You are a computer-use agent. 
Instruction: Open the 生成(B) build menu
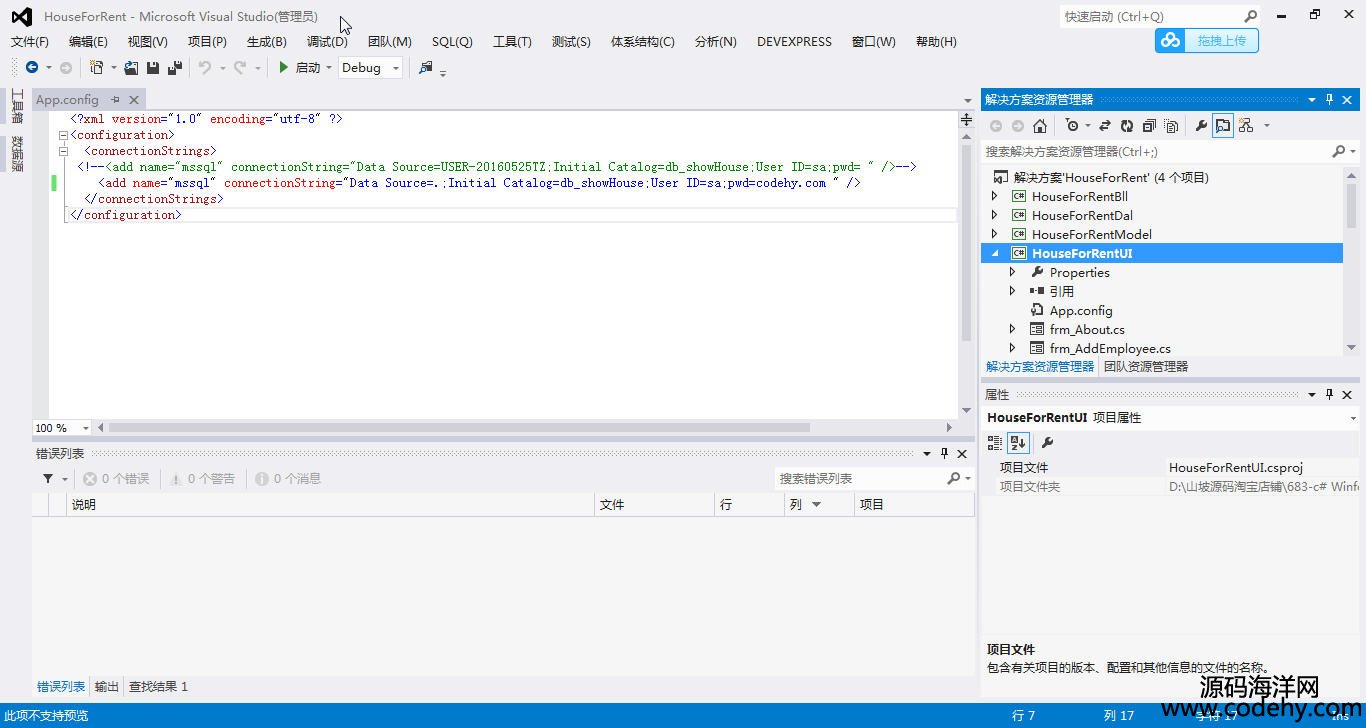pos(266,41)
